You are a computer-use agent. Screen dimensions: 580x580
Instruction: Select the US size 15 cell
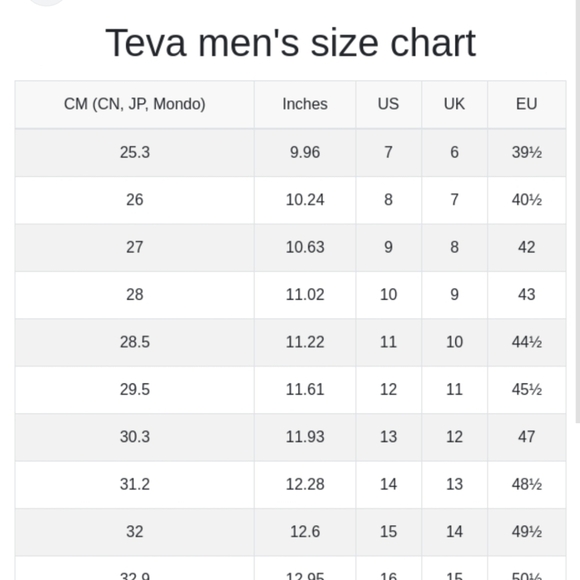pos(388,532)
